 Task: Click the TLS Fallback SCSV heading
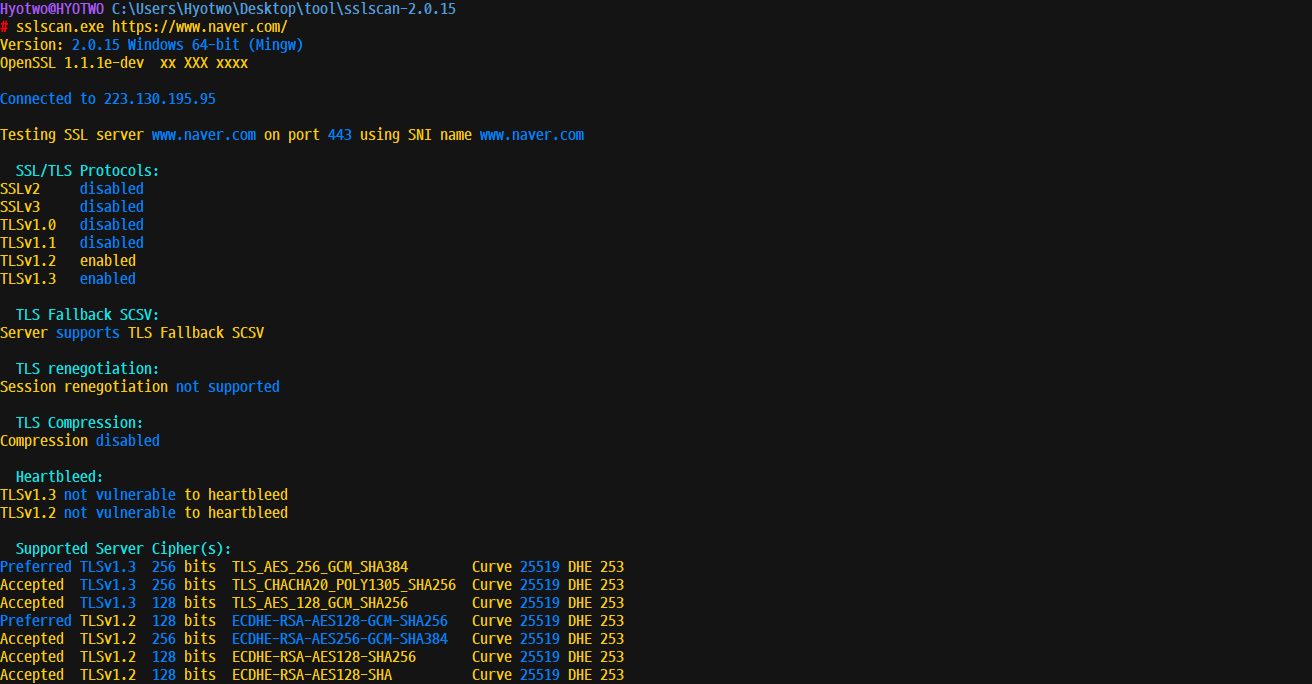(x=88, y=315)
